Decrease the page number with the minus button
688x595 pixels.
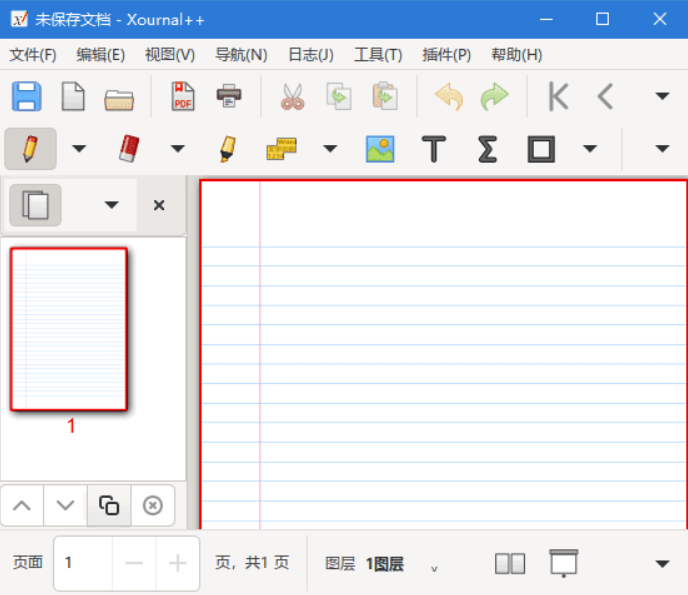click(x=134, y=563)
